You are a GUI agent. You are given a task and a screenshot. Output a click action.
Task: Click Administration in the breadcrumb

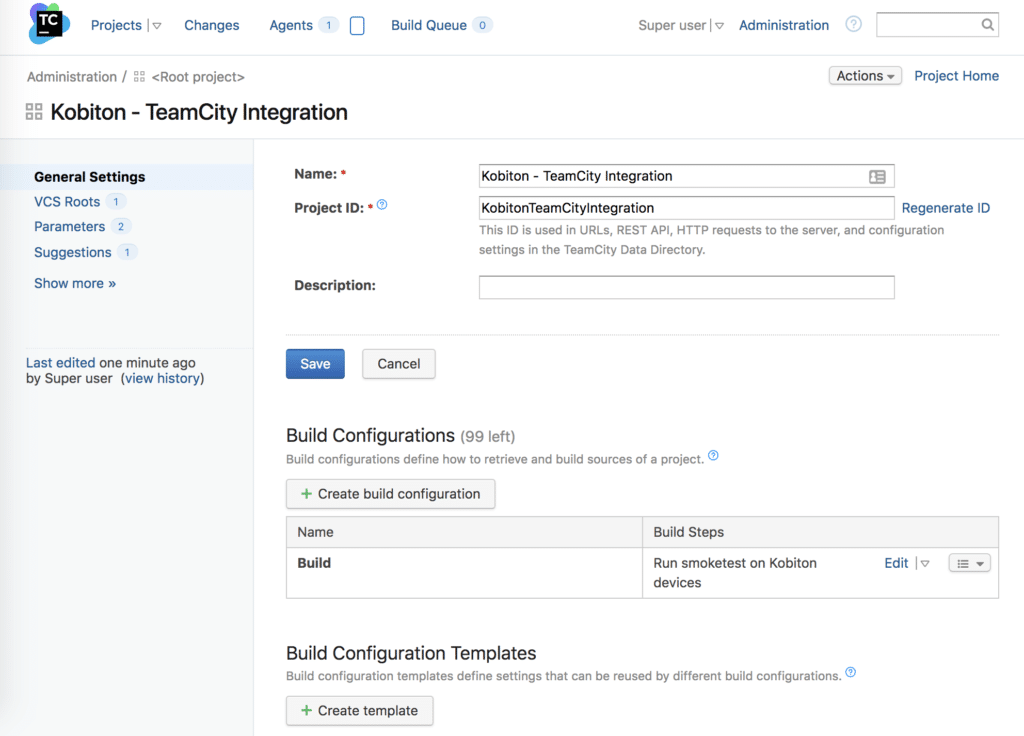coord(72,76)
